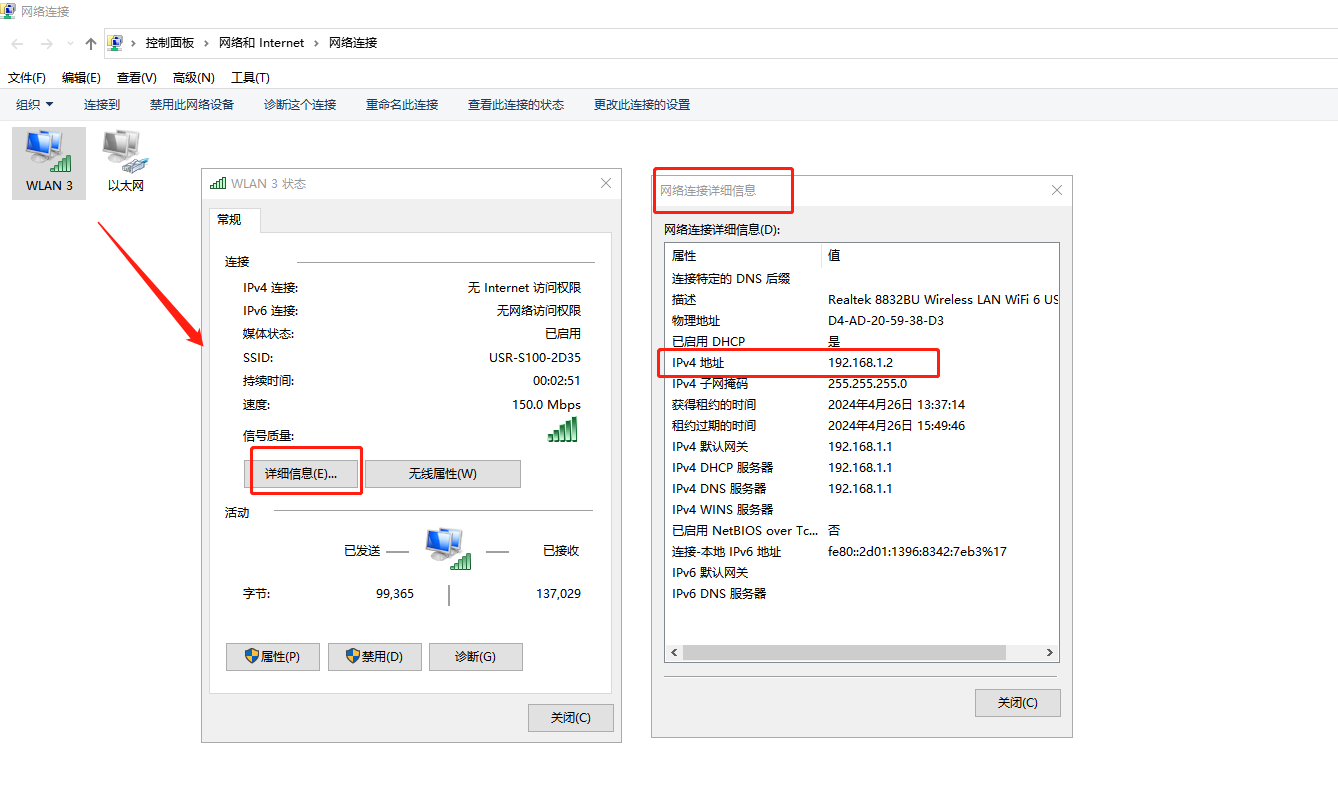
Task: Close the 网络连接详细信息 dialog with X
Action: [1057, 190]
